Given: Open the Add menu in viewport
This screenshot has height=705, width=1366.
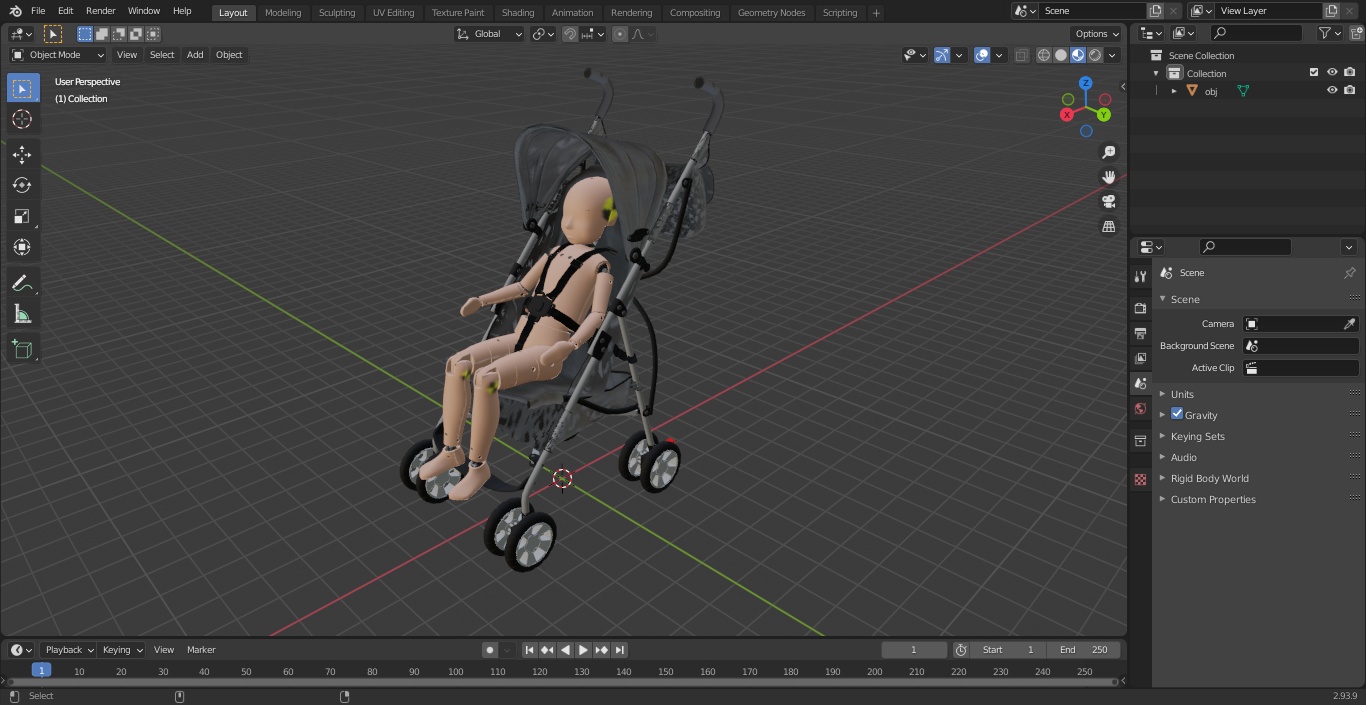Looking at the screenshot, I should tap(195, 55).
